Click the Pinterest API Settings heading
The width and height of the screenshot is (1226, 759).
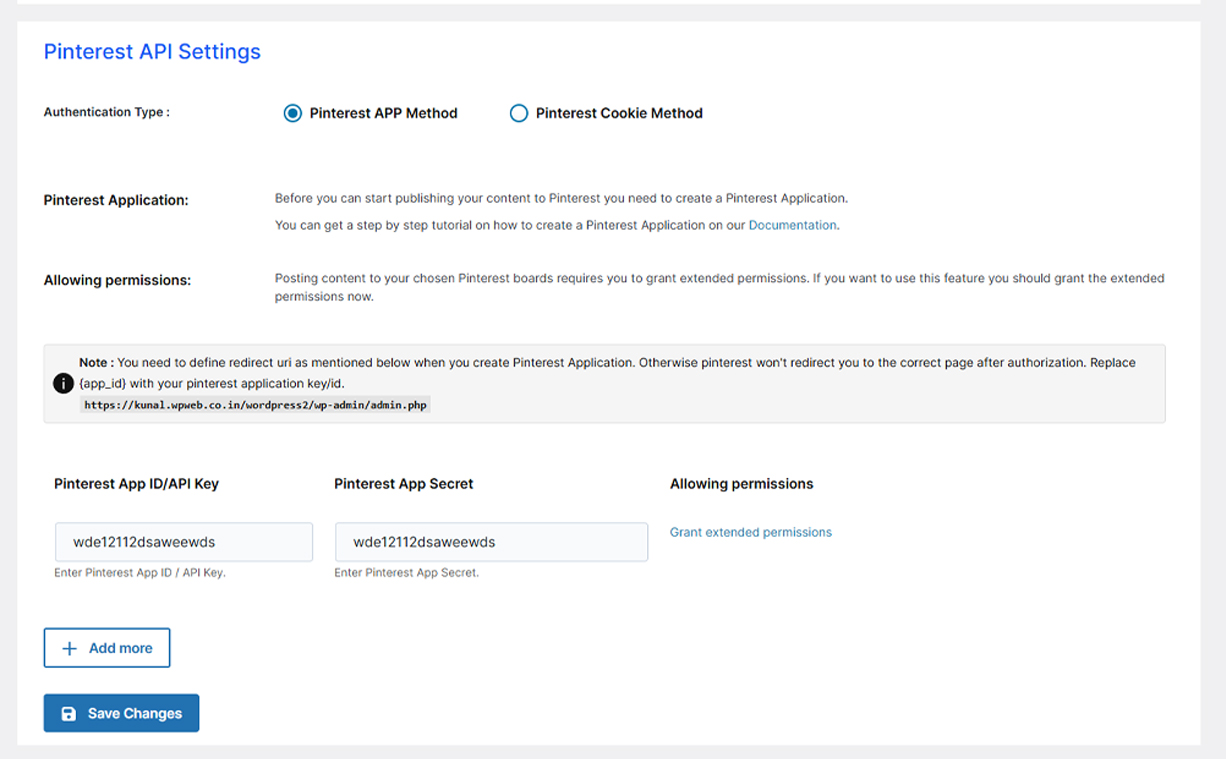point(152,52)
